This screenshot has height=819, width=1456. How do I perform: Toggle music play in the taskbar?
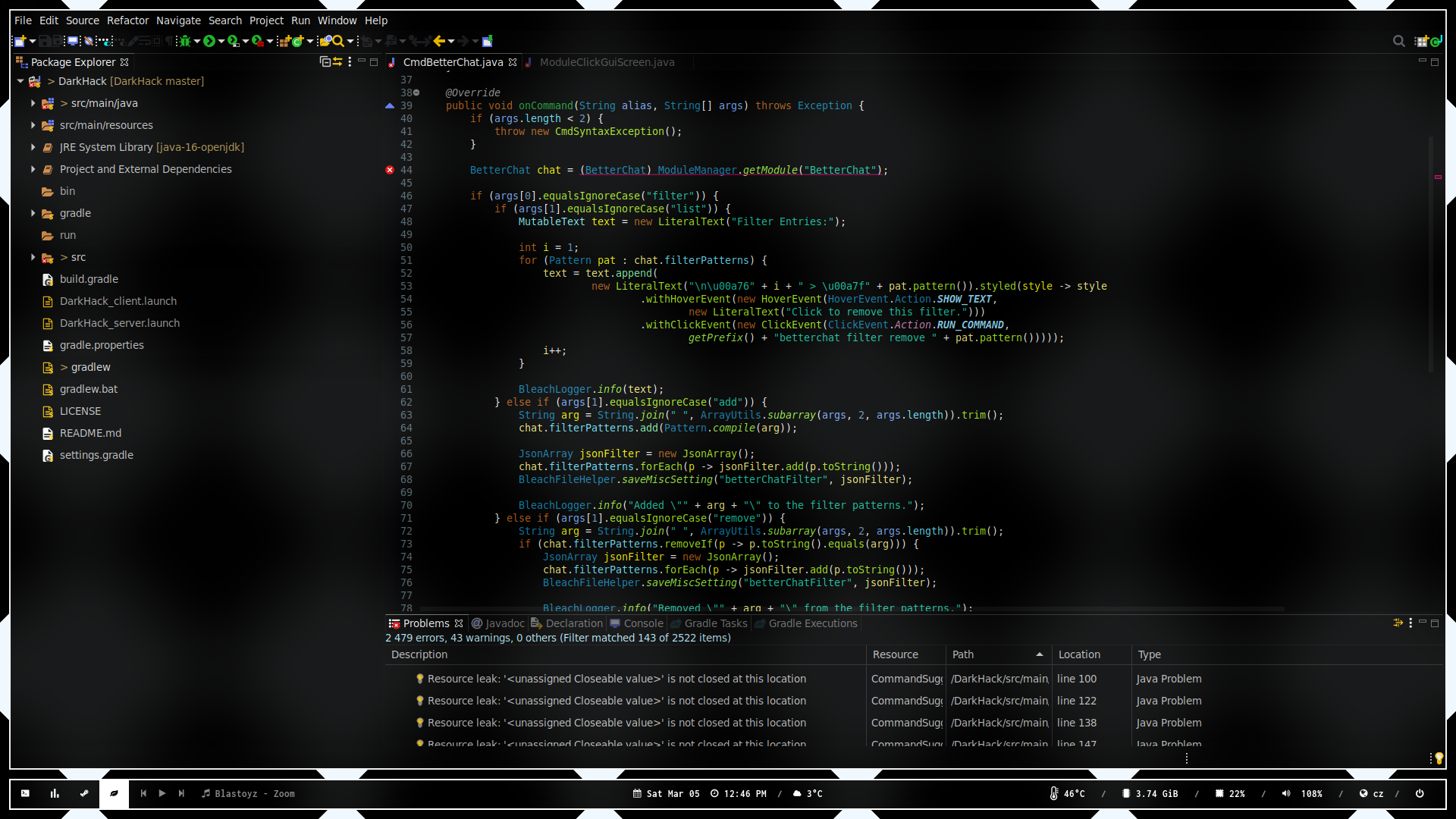click(x=162, y=793)
